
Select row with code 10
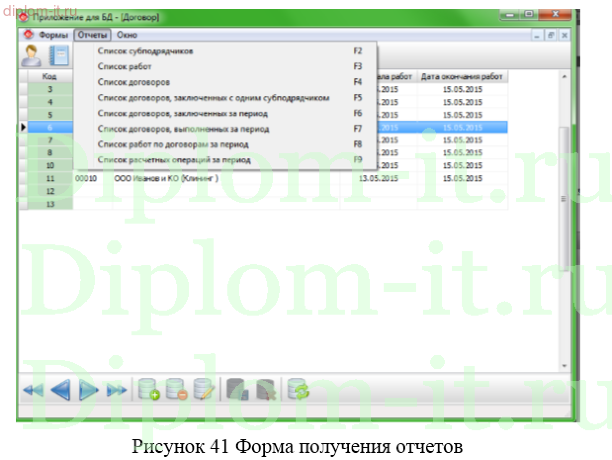tap(50, 165)
